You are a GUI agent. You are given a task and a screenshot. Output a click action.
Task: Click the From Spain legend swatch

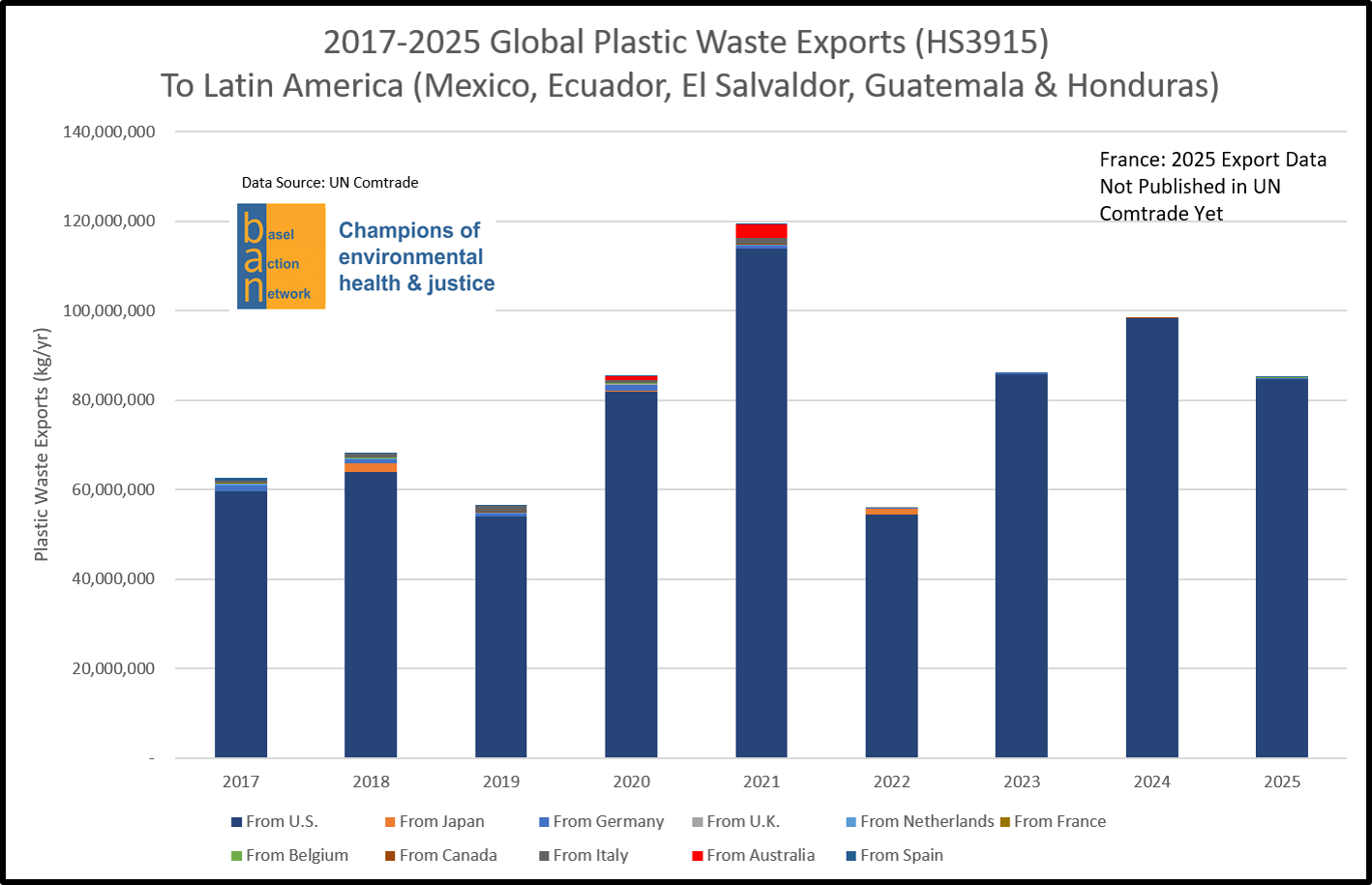tap(851, 856)
